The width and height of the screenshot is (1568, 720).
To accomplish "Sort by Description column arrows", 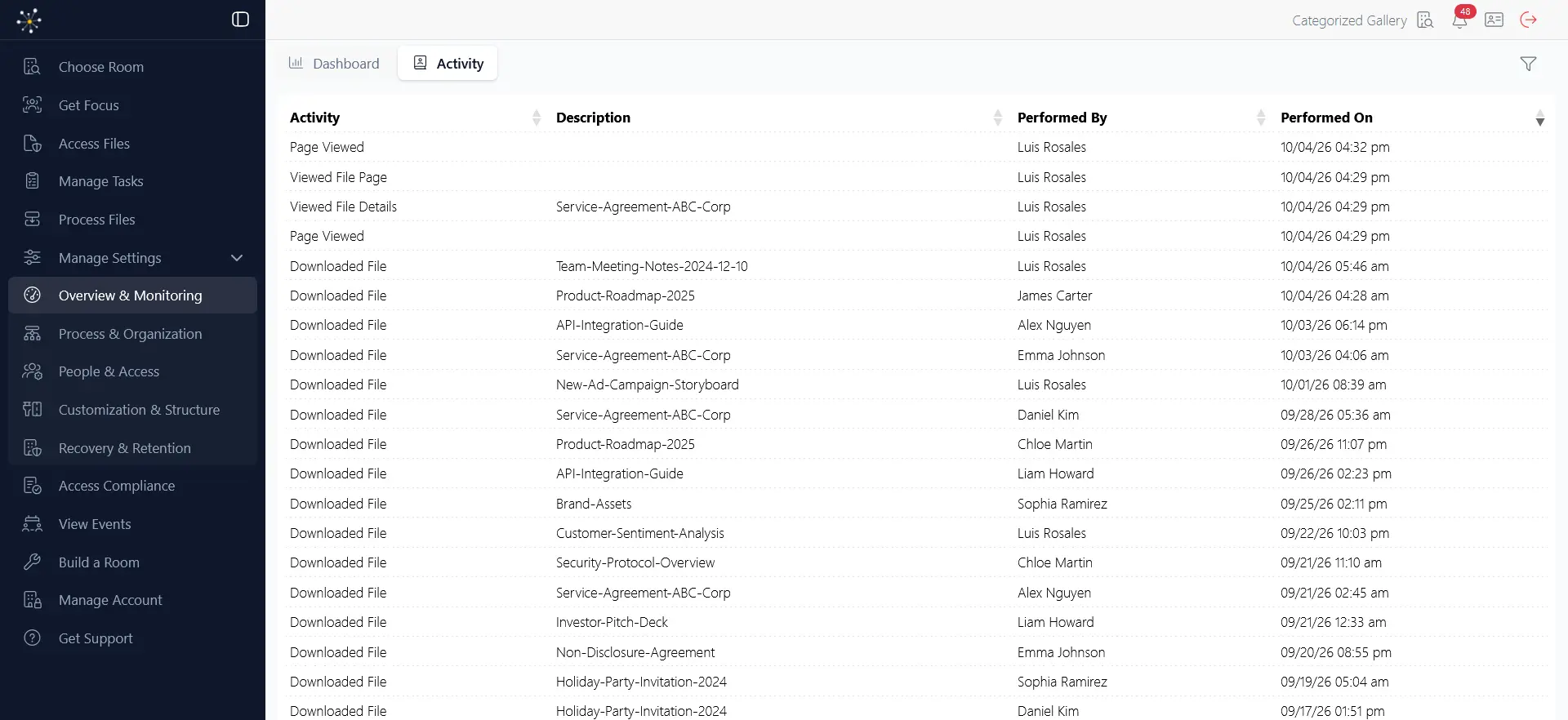I will 998,118.
